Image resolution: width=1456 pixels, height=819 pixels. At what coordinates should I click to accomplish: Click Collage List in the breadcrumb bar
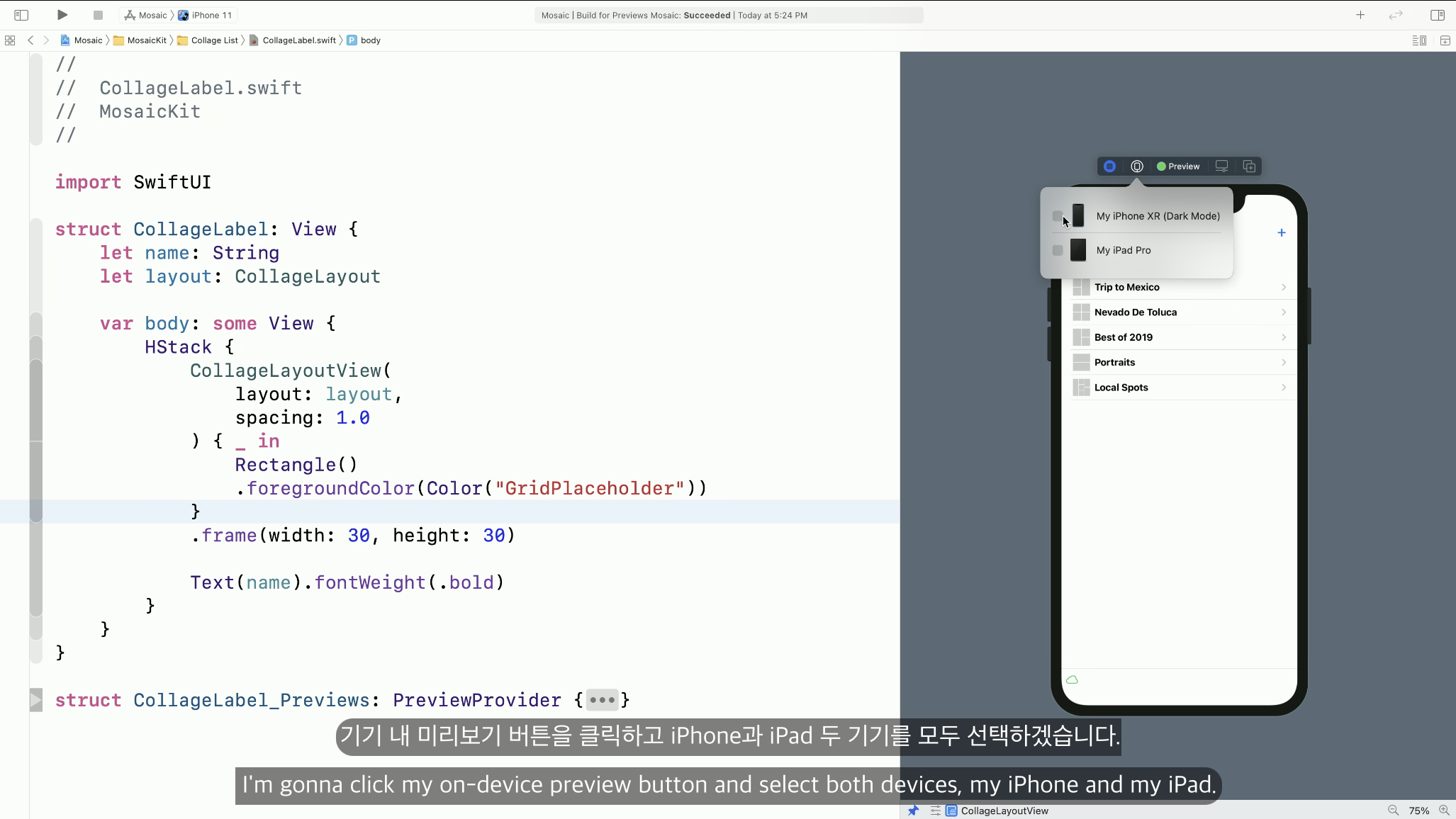(214, 40)
